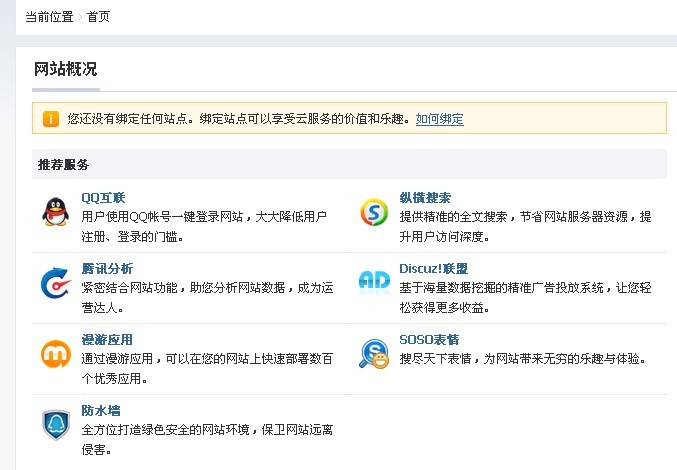Click the 纵横搜索 colorful S icon
Viewport: 677px width, 470px height.
374,212
